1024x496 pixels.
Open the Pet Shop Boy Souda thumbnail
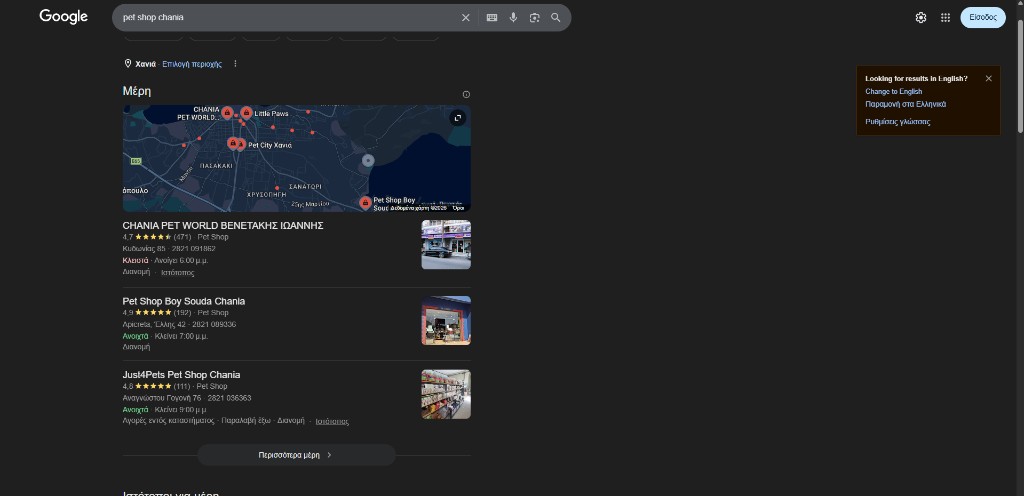coord(446,320)
